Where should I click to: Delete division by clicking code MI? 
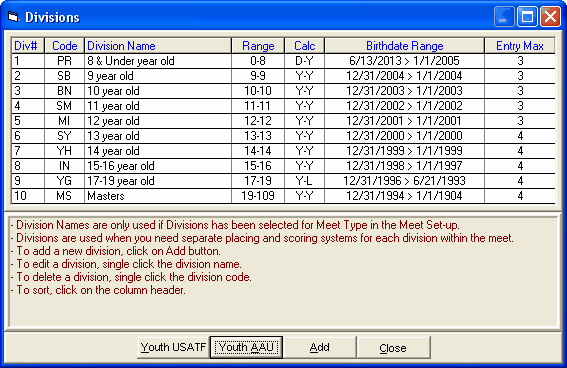click(x=64, y=121)
